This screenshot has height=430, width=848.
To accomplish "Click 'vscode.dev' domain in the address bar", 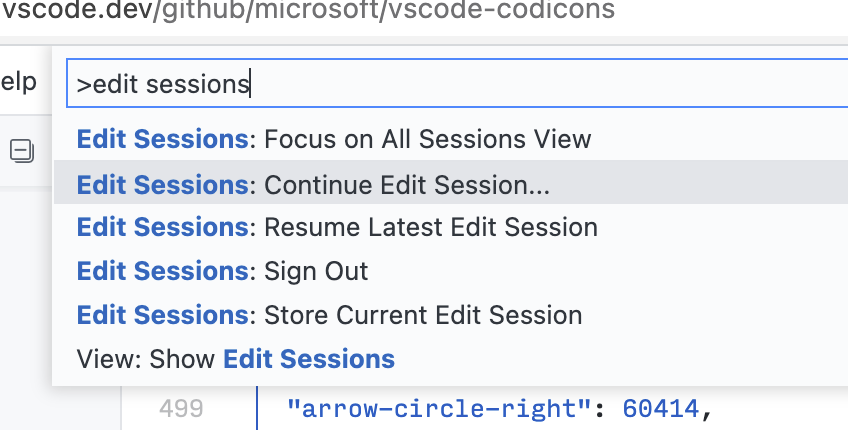I will [77, 10].
